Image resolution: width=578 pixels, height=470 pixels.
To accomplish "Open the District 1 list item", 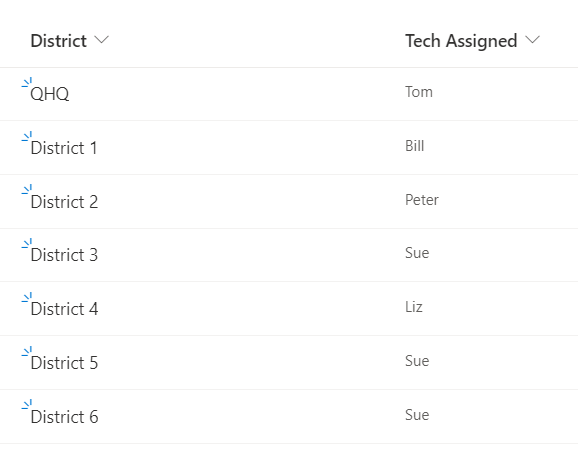I will coord(64,148).
